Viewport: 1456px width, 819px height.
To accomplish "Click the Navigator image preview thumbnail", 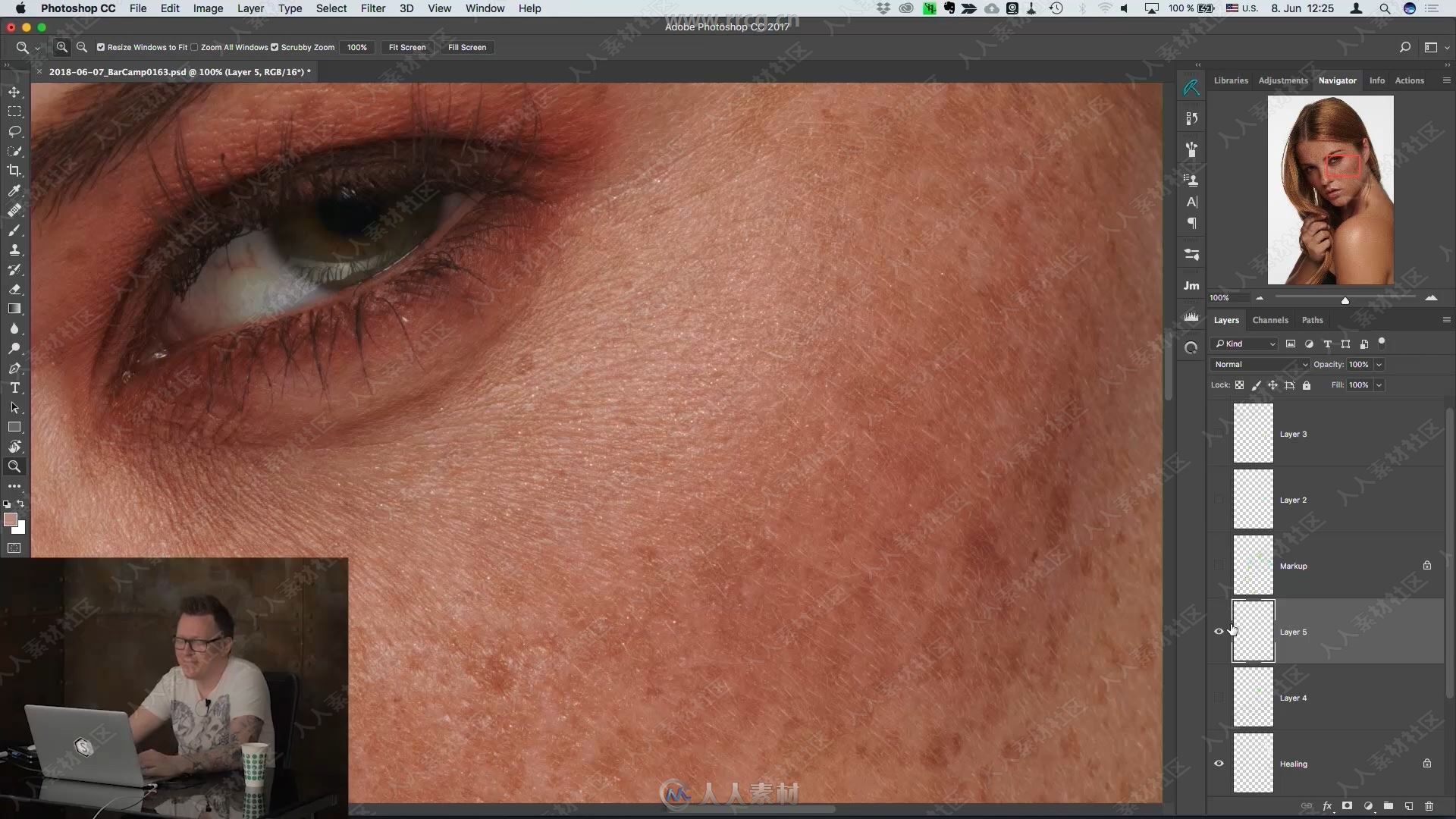I will [1330, 190].
